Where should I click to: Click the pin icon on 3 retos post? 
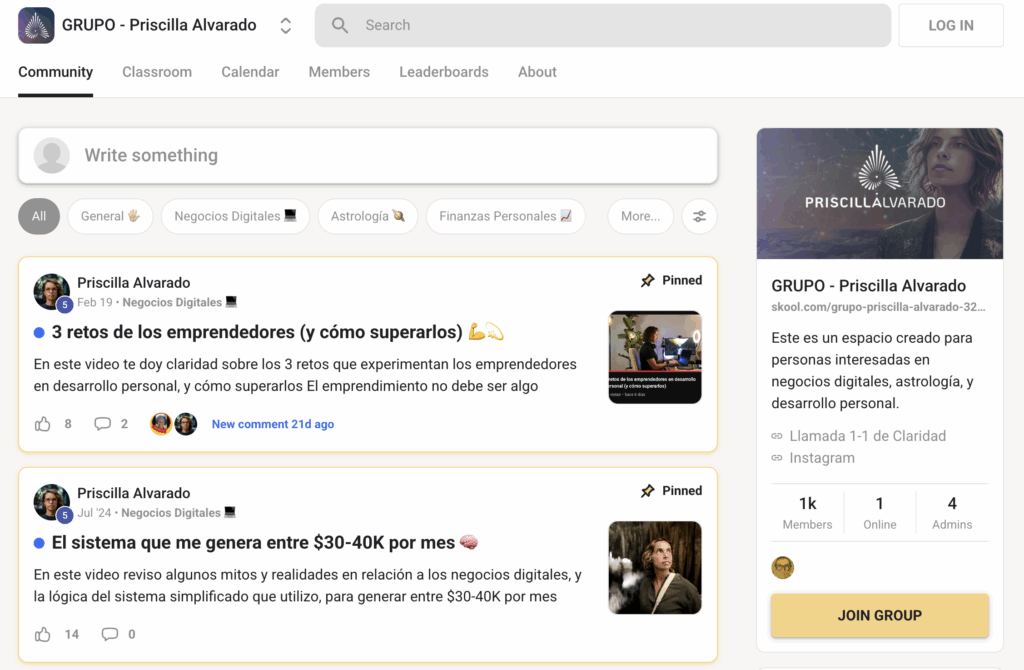(x=647, y=280)
